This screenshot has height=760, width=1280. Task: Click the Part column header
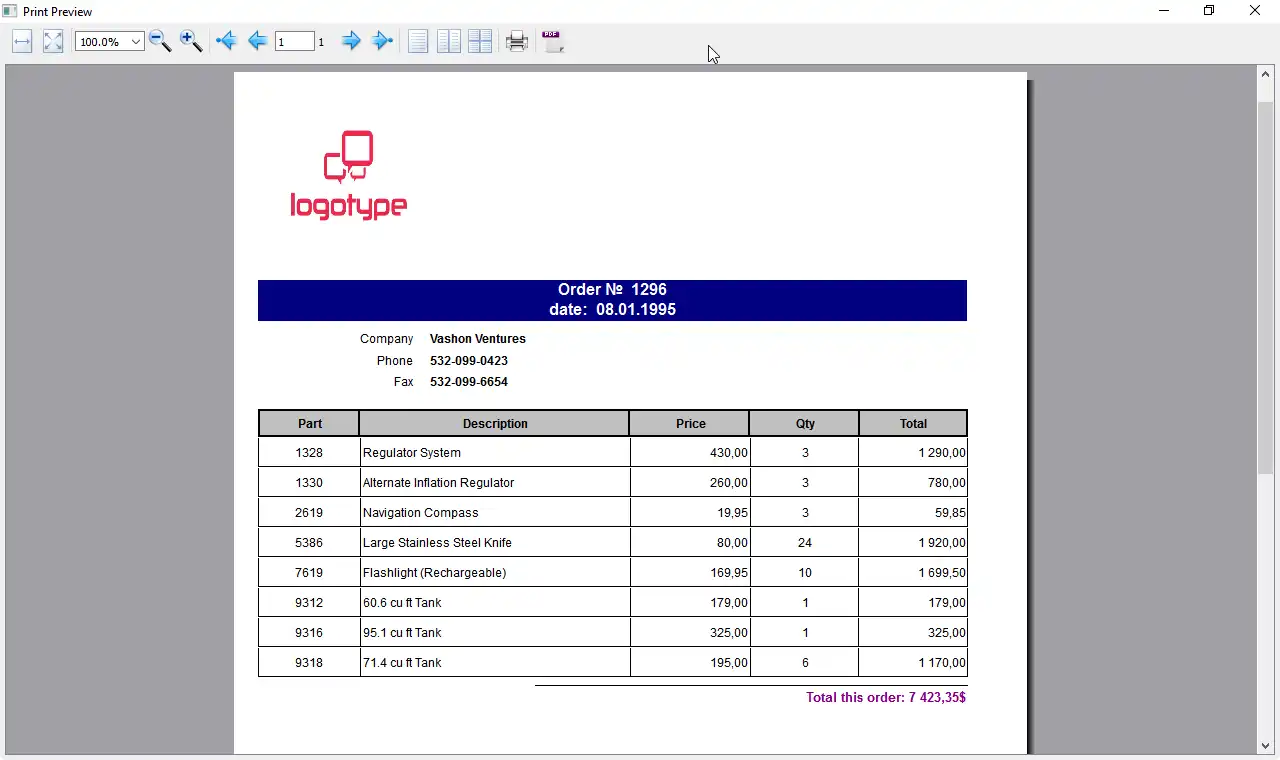[309, 423]
